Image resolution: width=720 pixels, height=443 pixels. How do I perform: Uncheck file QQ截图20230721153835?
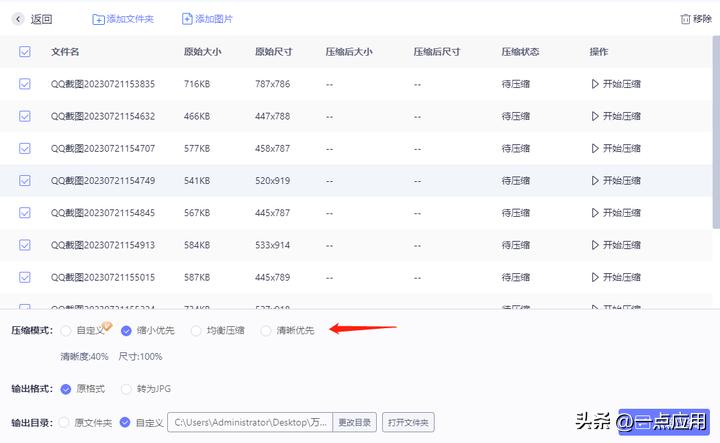click(x=25, y=84)
